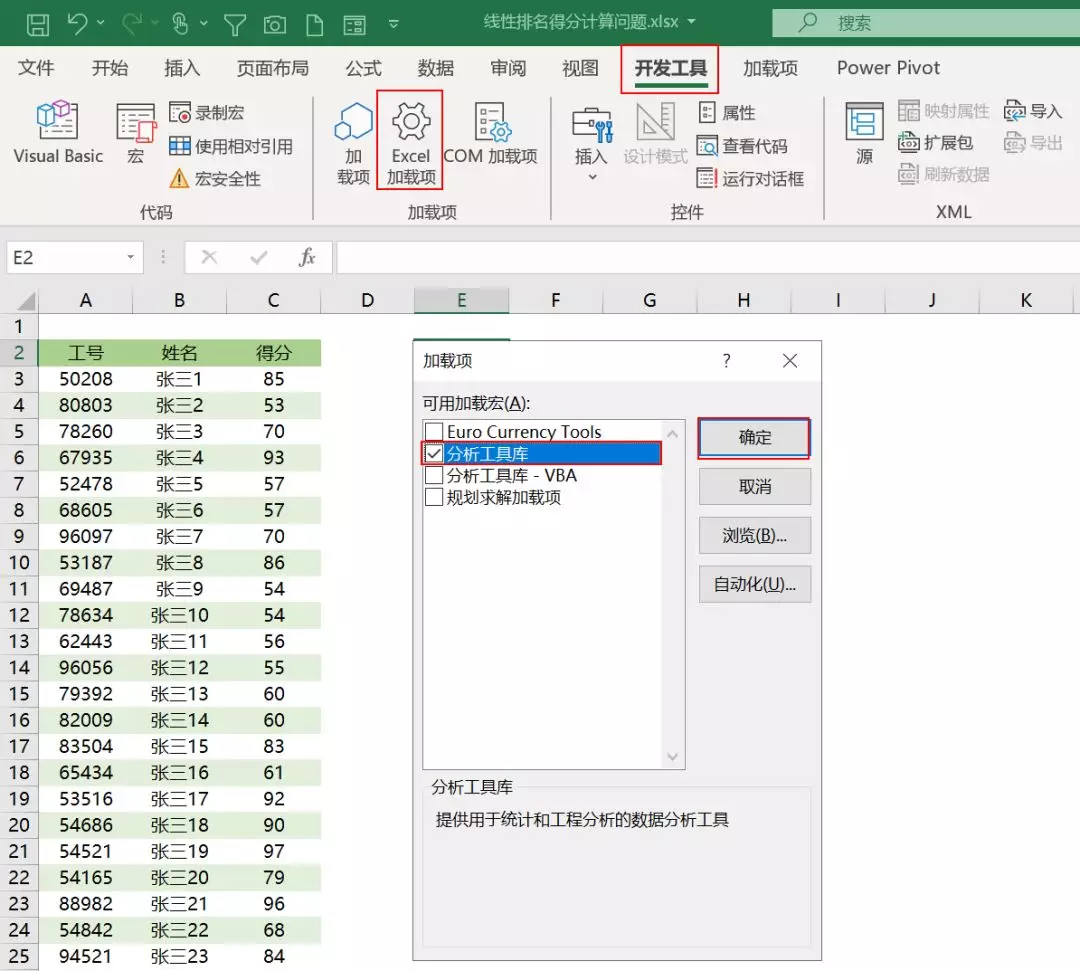The height and width of the screenshot is (971, 1080).
Task: Click the new blank document icon
Action: (314, 25)
